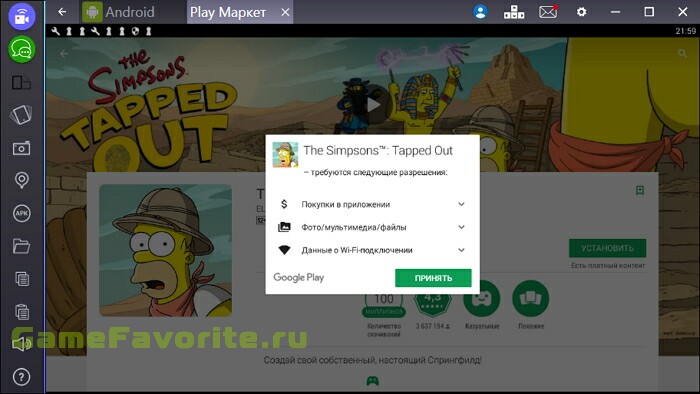Bookmark app to wishlist icon

coord(640,191)
